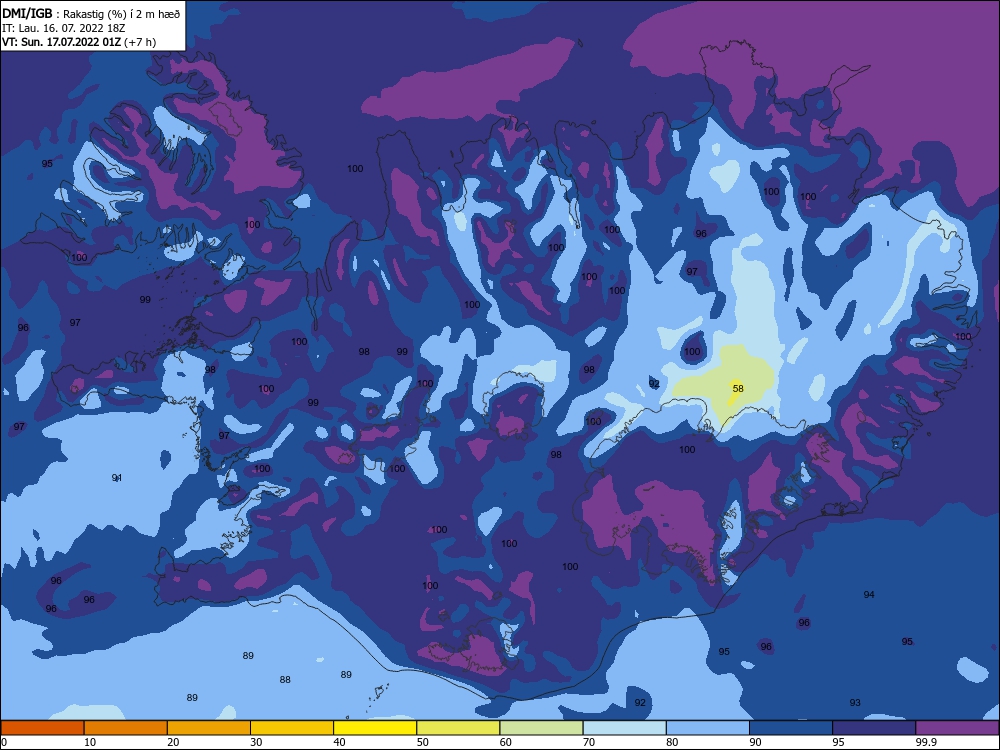
Task: Click the light blue 80-90 legend swatch
Action: click(708, 728)
